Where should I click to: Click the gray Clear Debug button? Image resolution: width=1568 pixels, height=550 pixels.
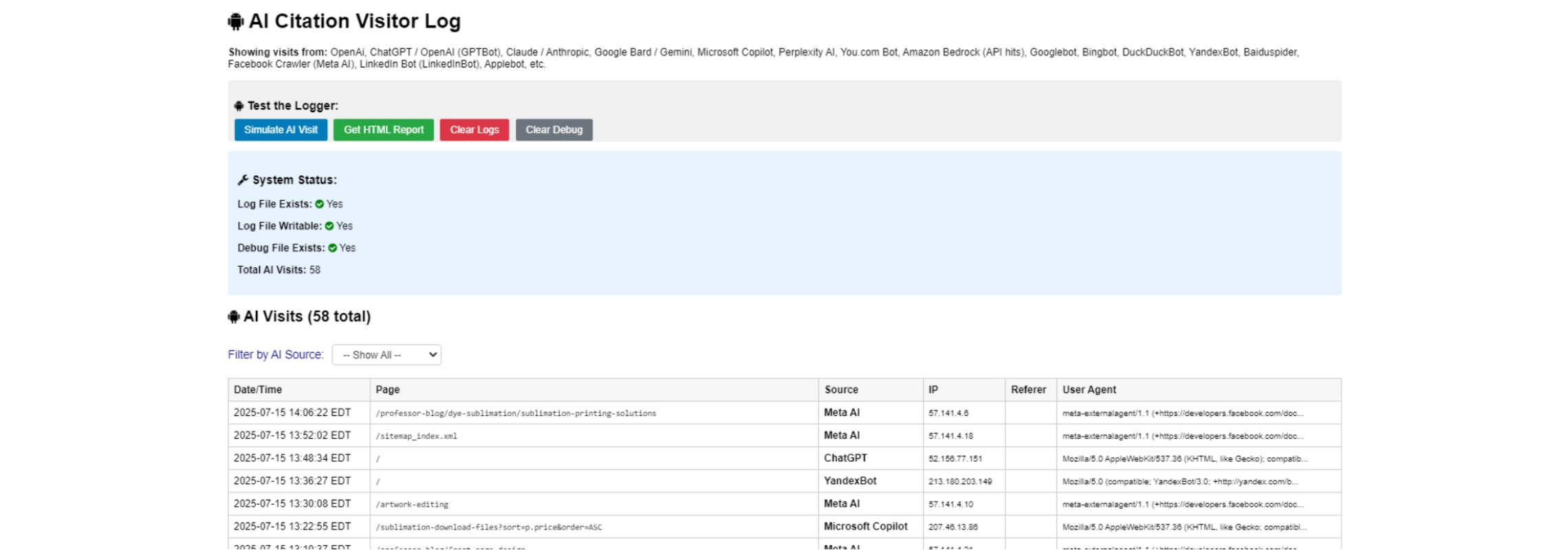(554, 130)
